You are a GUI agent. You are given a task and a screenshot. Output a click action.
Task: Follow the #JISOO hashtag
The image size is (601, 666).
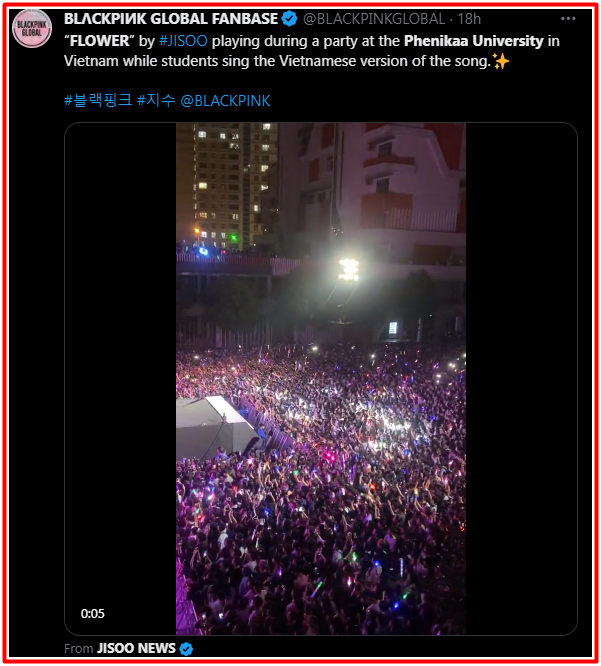(183, 41)
